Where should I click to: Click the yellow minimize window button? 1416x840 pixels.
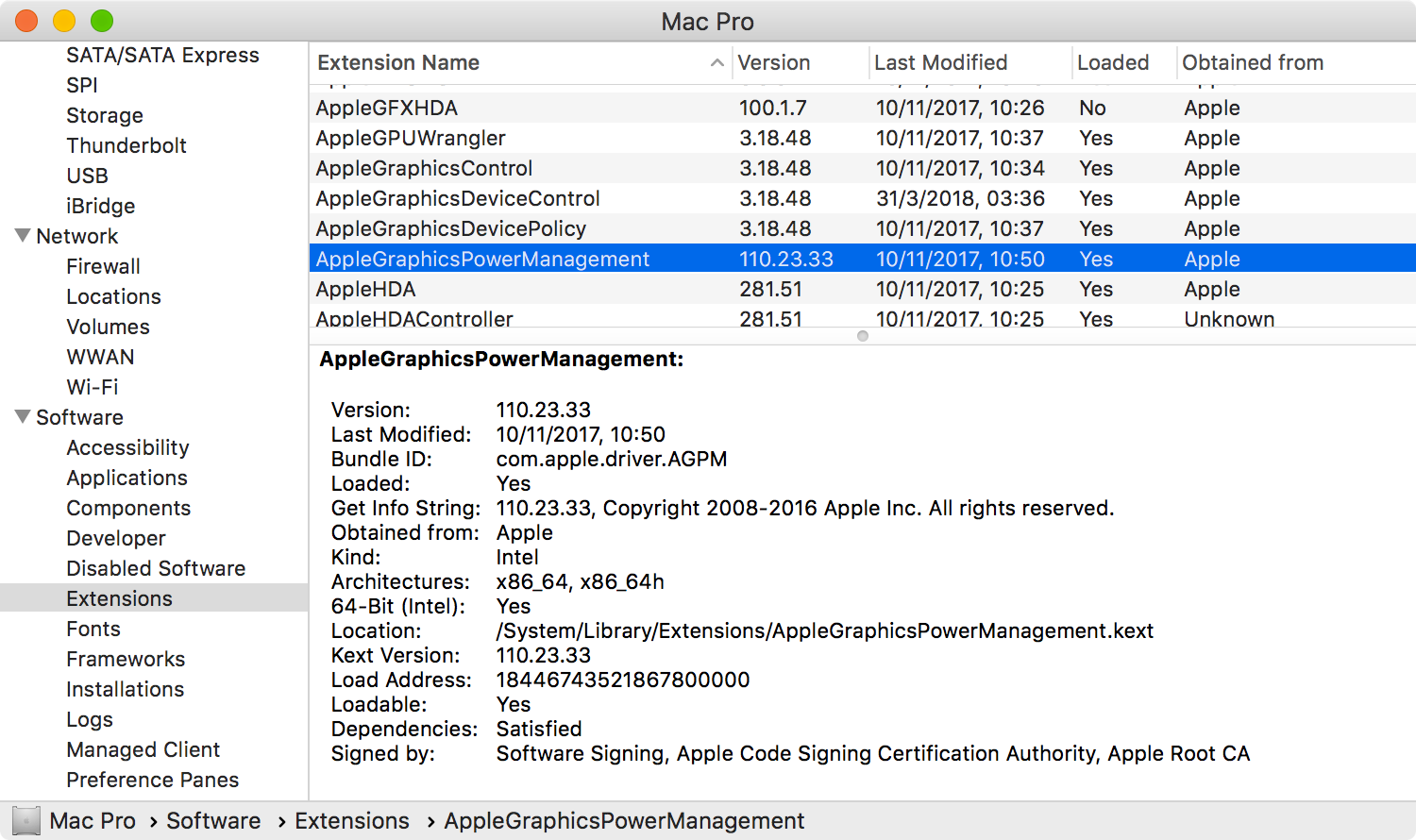point(64,21)
